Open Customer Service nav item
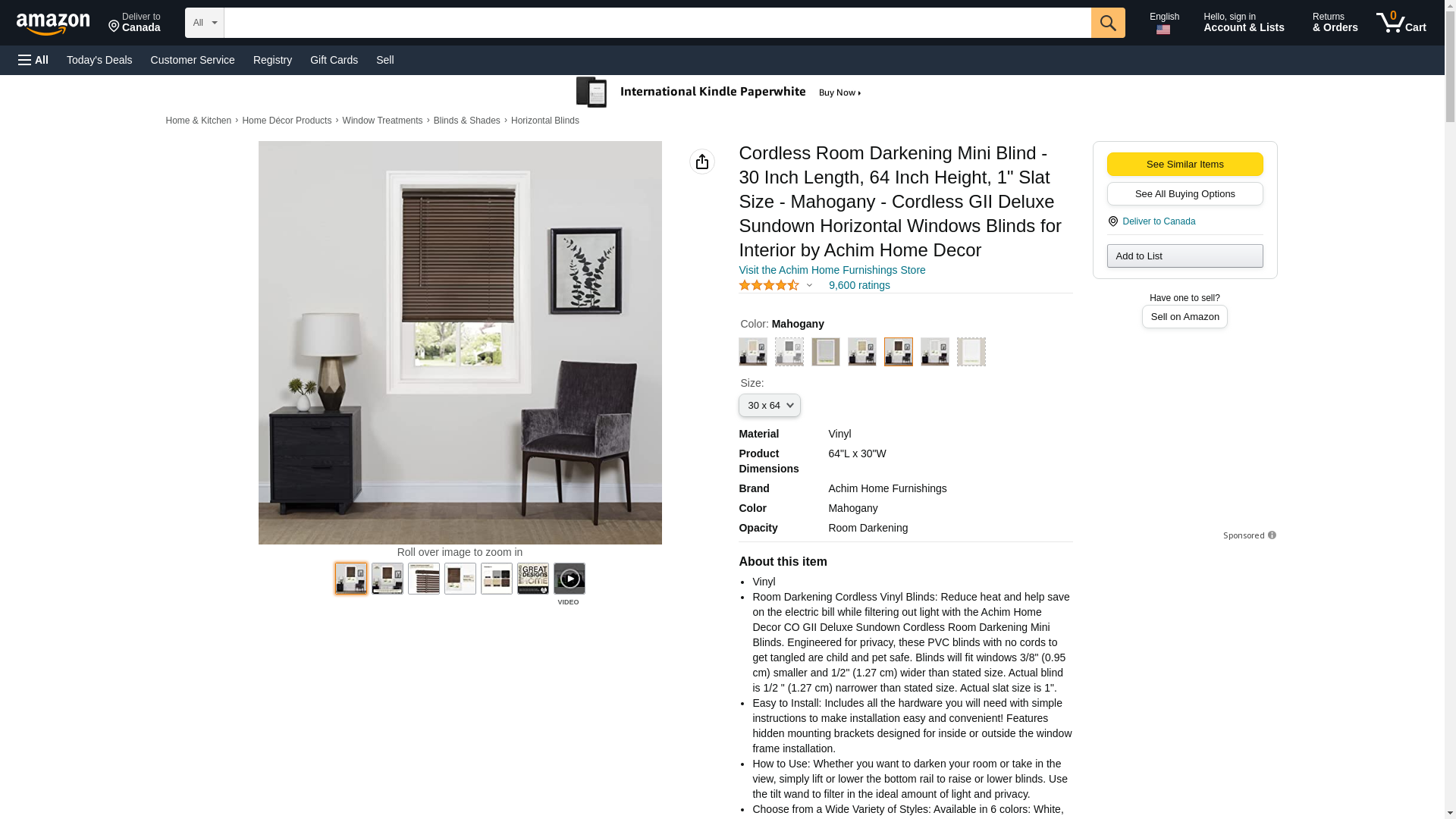The image size is (1456, 819). [193, 60]
